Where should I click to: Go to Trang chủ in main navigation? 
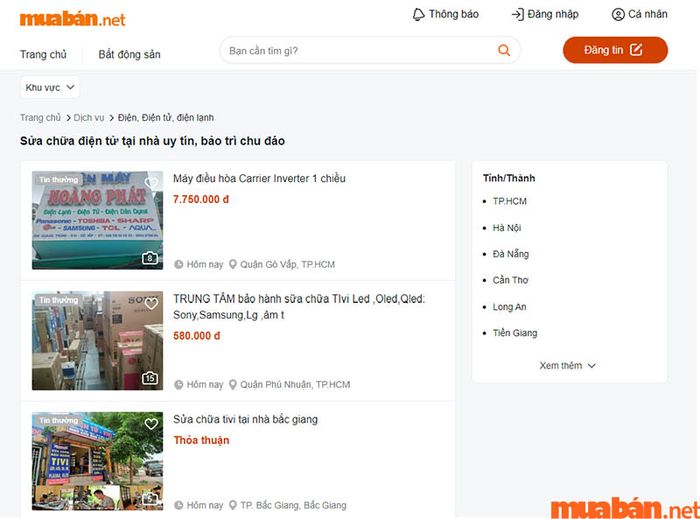(43, 54)
